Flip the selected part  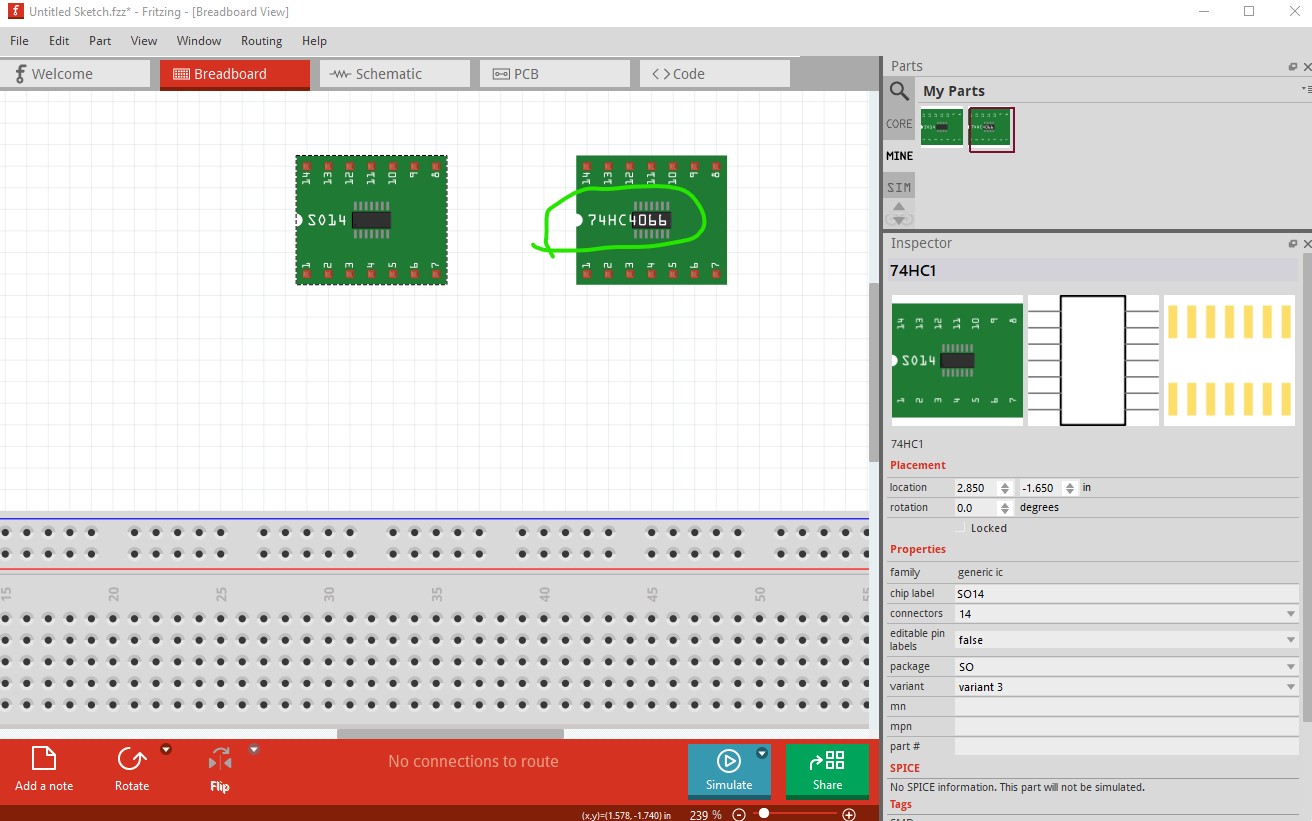pyautogui.click(x=220, y=769)
